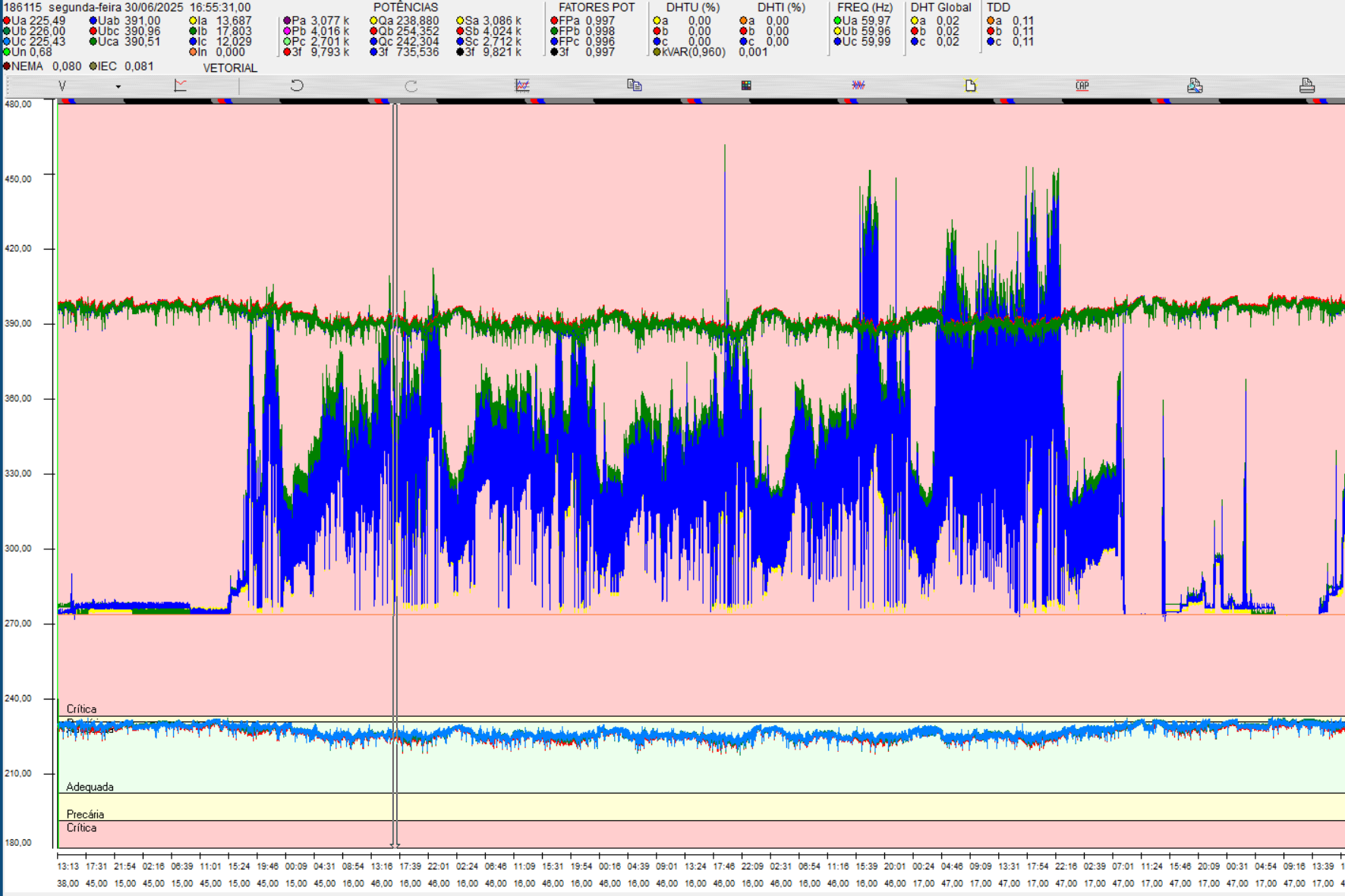Open the V quantity dropdown arrow
The width and height of the screenshot is (1345, 896).
pyautogui.click(x=118, y=86)
